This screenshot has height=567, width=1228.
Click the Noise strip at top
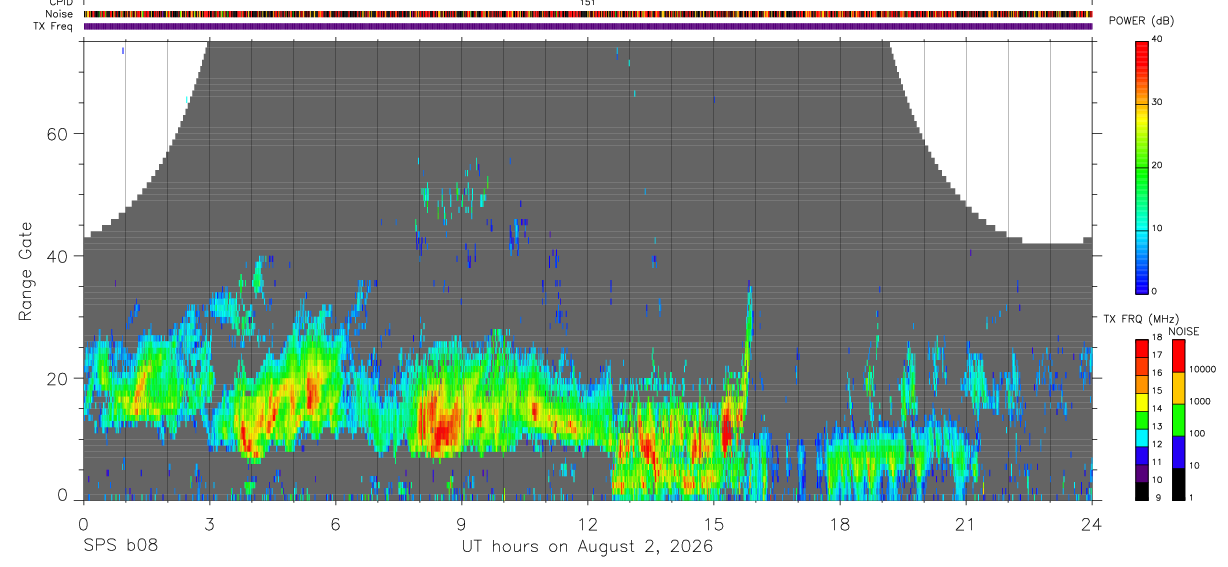(588, 14)
